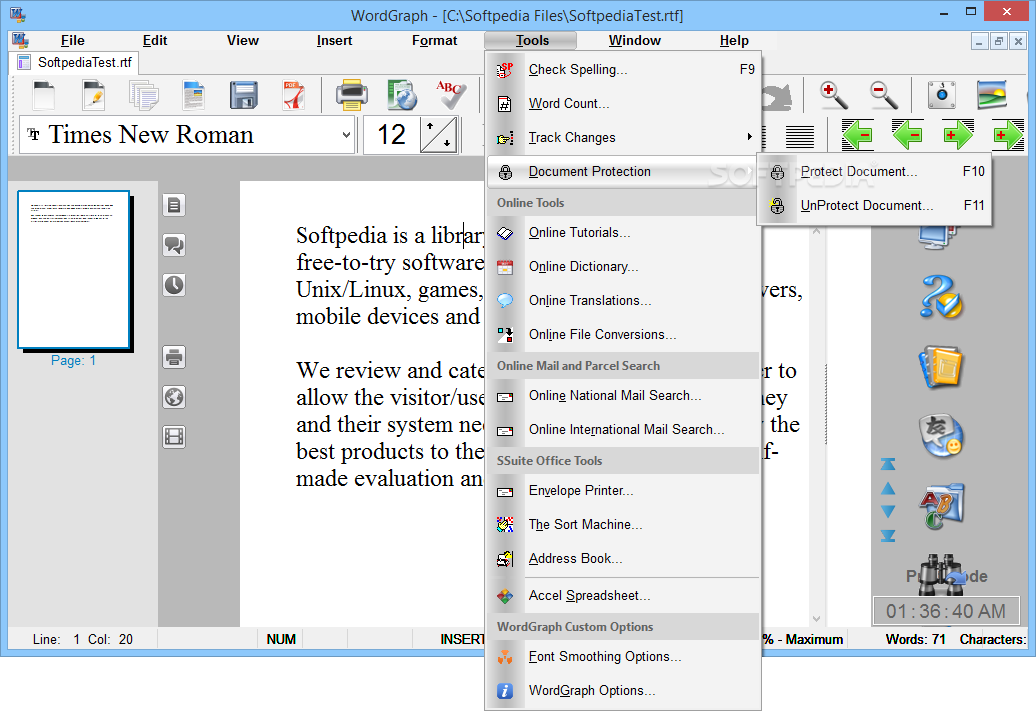Select the Page 1 thumbnail

73,270
